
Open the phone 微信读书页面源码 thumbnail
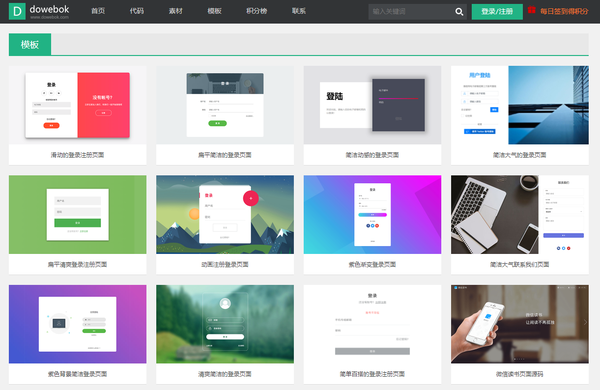(520, 324)
